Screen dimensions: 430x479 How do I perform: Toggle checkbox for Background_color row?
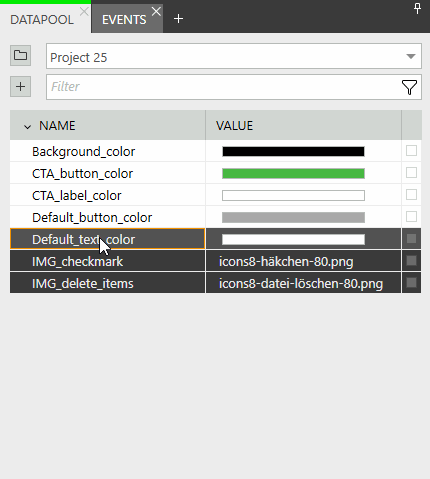coord(411,151)
